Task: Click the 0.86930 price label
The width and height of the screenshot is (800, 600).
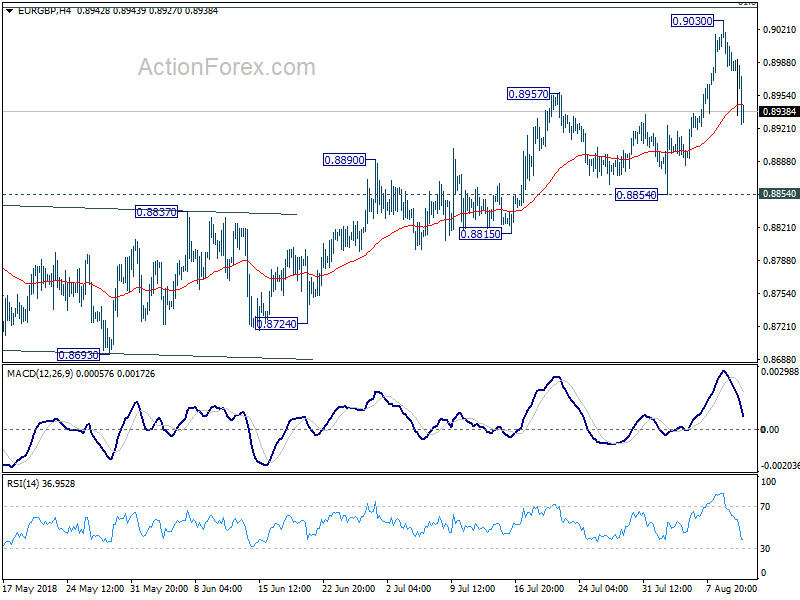Action: point(79,355)
